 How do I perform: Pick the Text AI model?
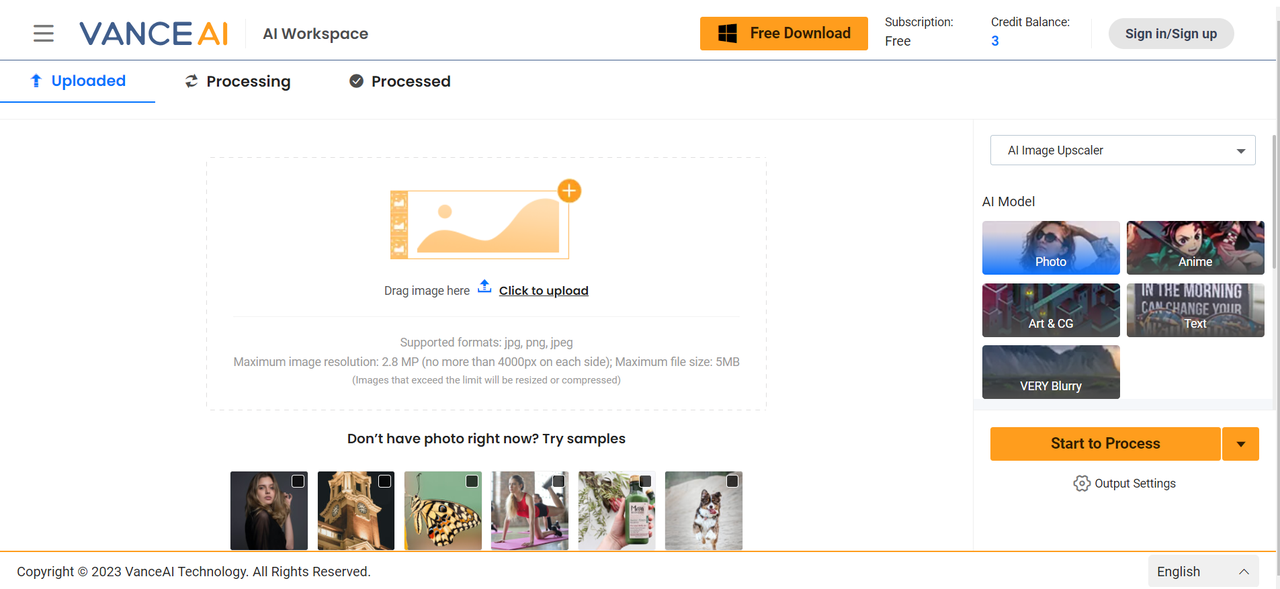point(1195,310)
